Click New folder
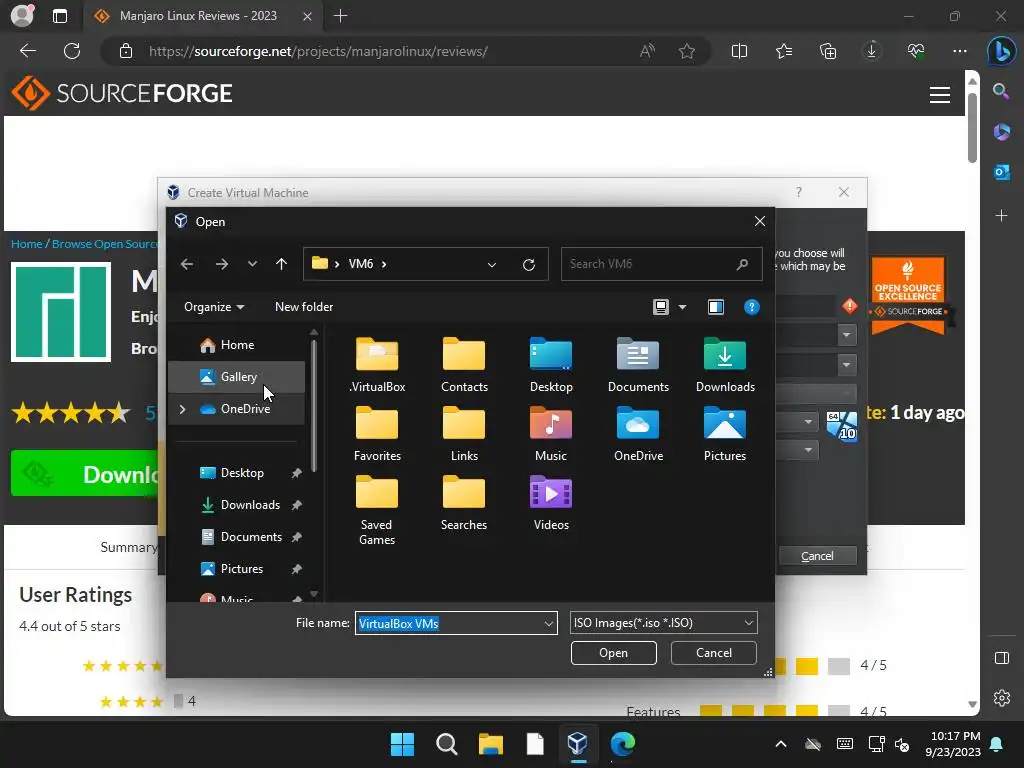This screenshot has width=1024, height=768. (x=304, y=307)
